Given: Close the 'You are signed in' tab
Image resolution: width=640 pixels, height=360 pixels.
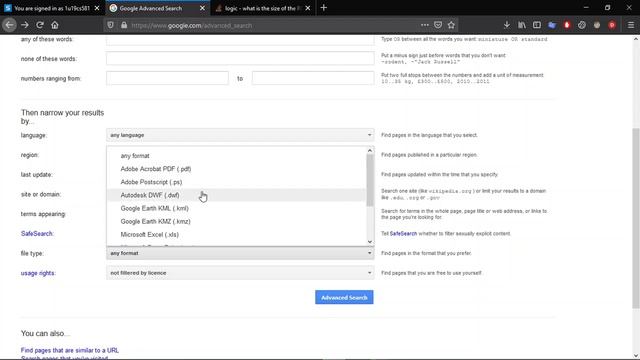Looking at the screenshot, I should pos(97,8).
